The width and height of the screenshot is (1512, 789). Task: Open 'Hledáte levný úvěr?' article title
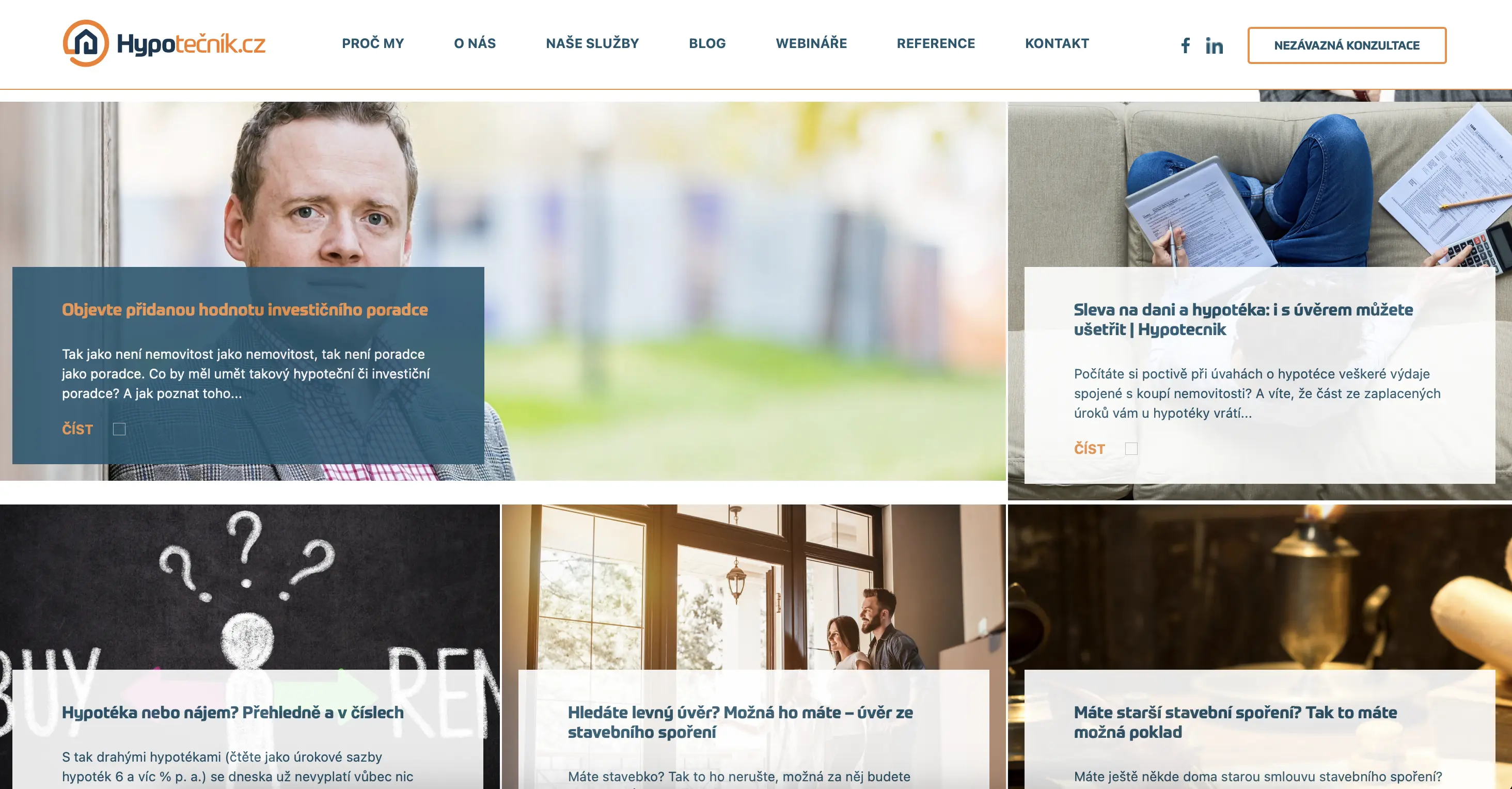740,722
